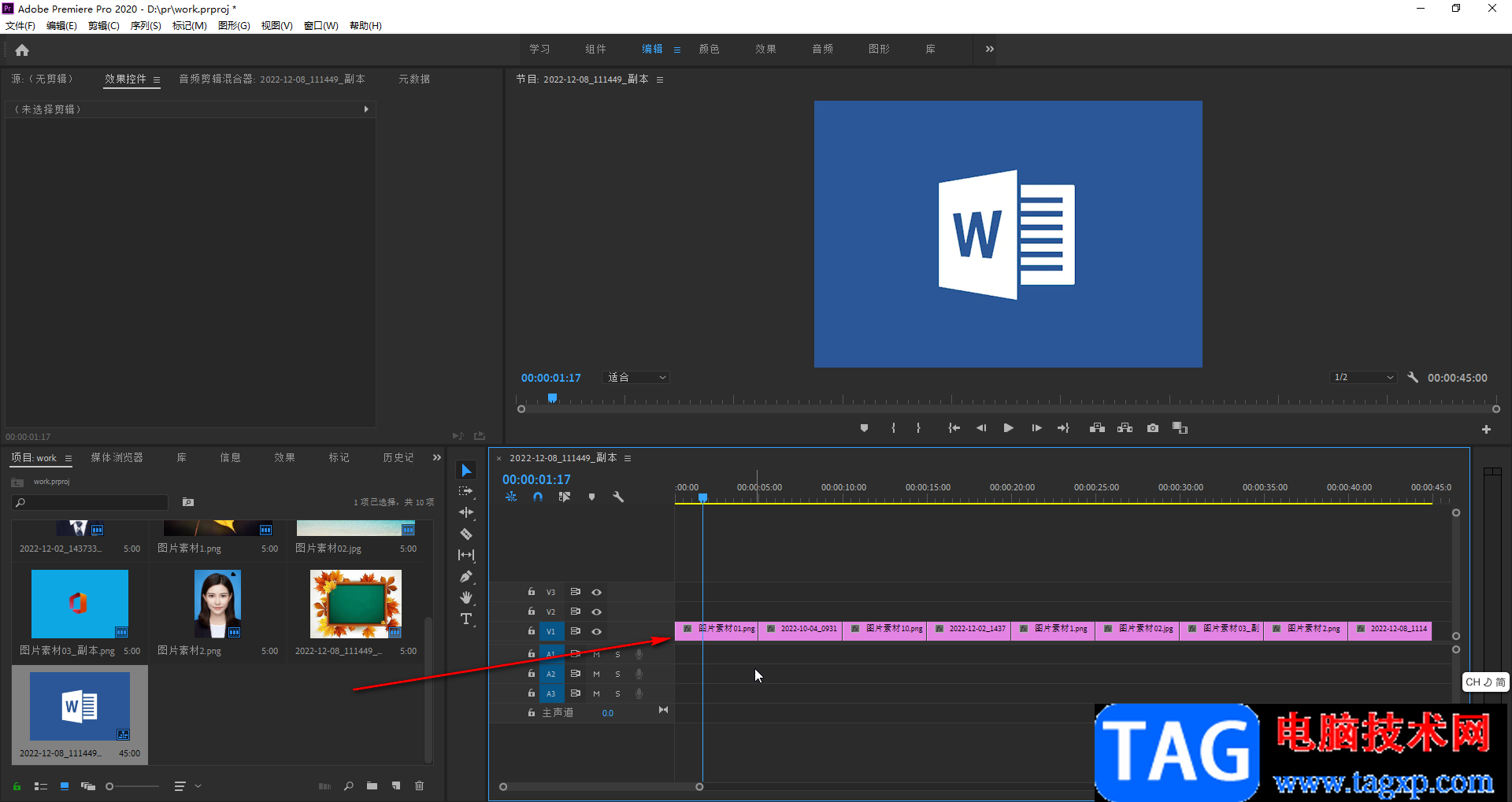Select the Selection tool in the tools panel
This screenshot has height=802, width=1512.
click(466, 471)
